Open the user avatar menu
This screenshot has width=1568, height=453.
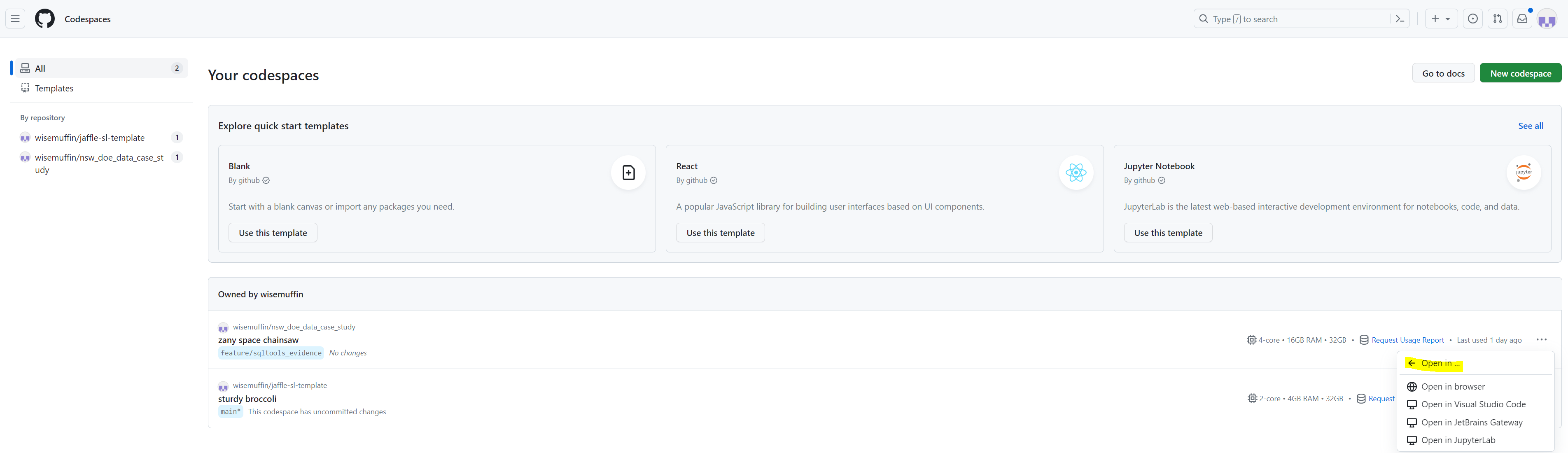[x=1547, y=19]
